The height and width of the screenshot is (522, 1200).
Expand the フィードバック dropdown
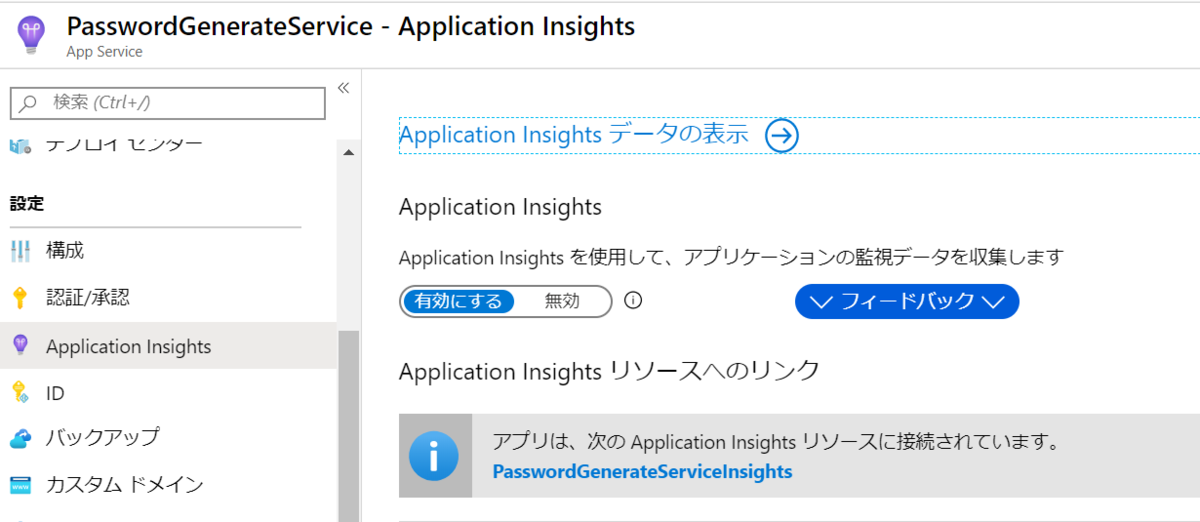pos(906,301)
